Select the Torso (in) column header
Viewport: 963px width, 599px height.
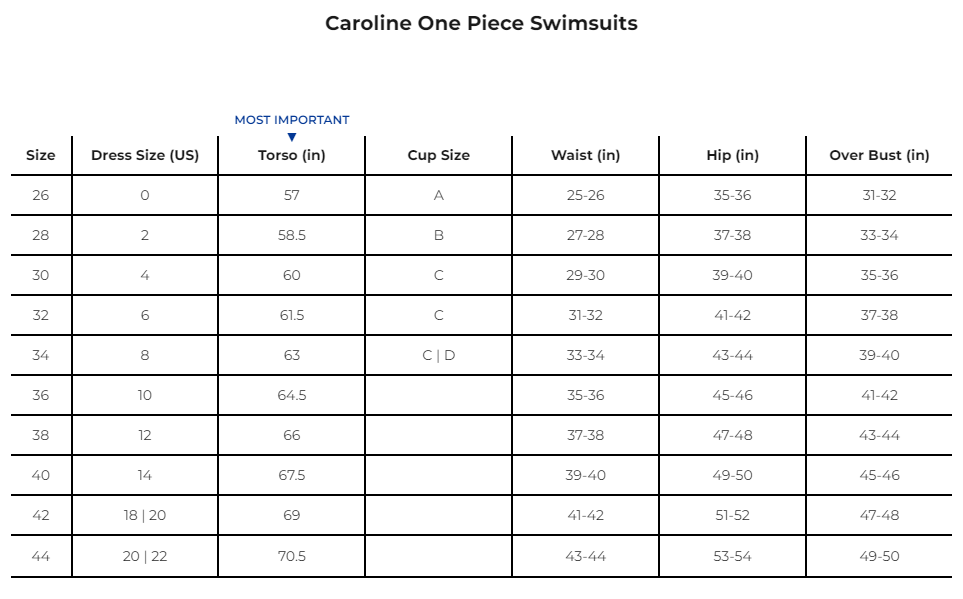[x=292, y=155]
